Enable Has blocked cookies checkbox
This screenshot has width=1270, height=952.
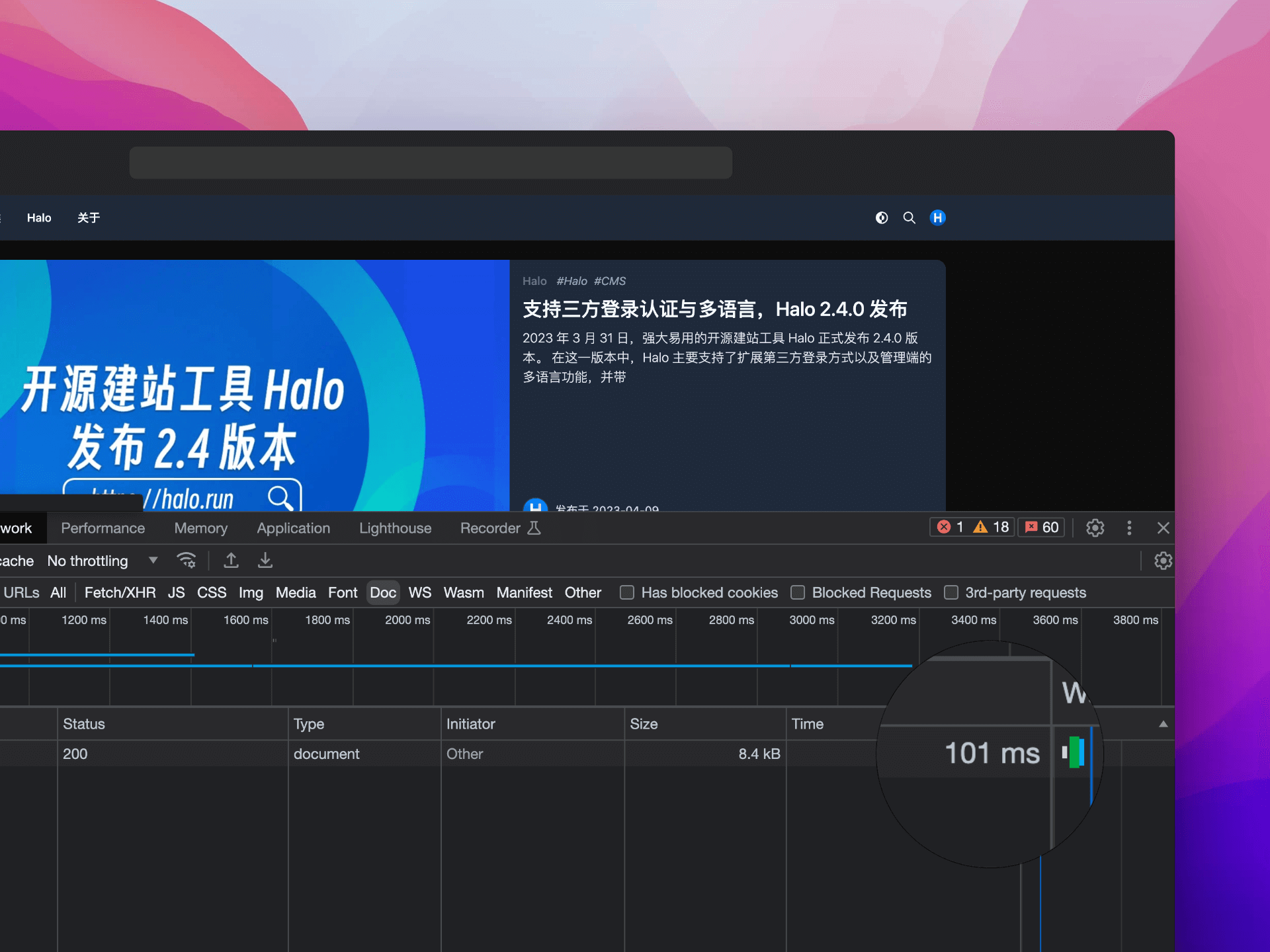627,592
